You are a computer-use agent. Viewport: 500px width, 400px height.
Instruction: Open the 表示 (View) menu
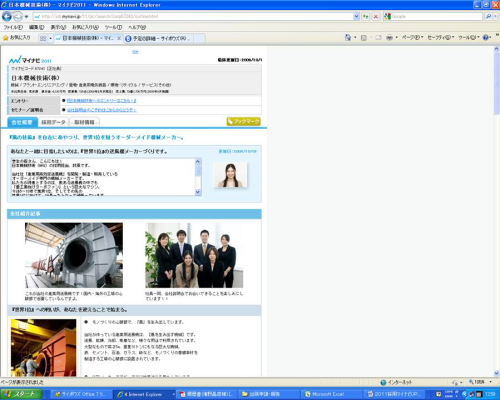coord(58,27)
